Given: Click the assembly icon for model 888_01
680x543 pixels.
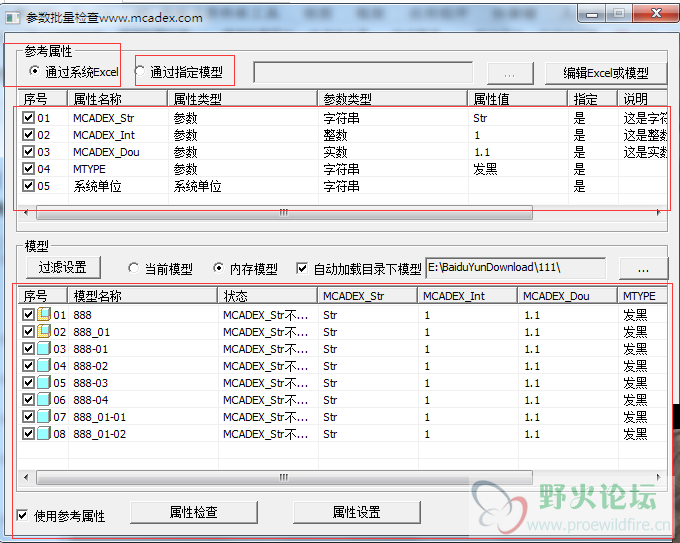Looking at the screenshot, I should [x=44, y=331].
